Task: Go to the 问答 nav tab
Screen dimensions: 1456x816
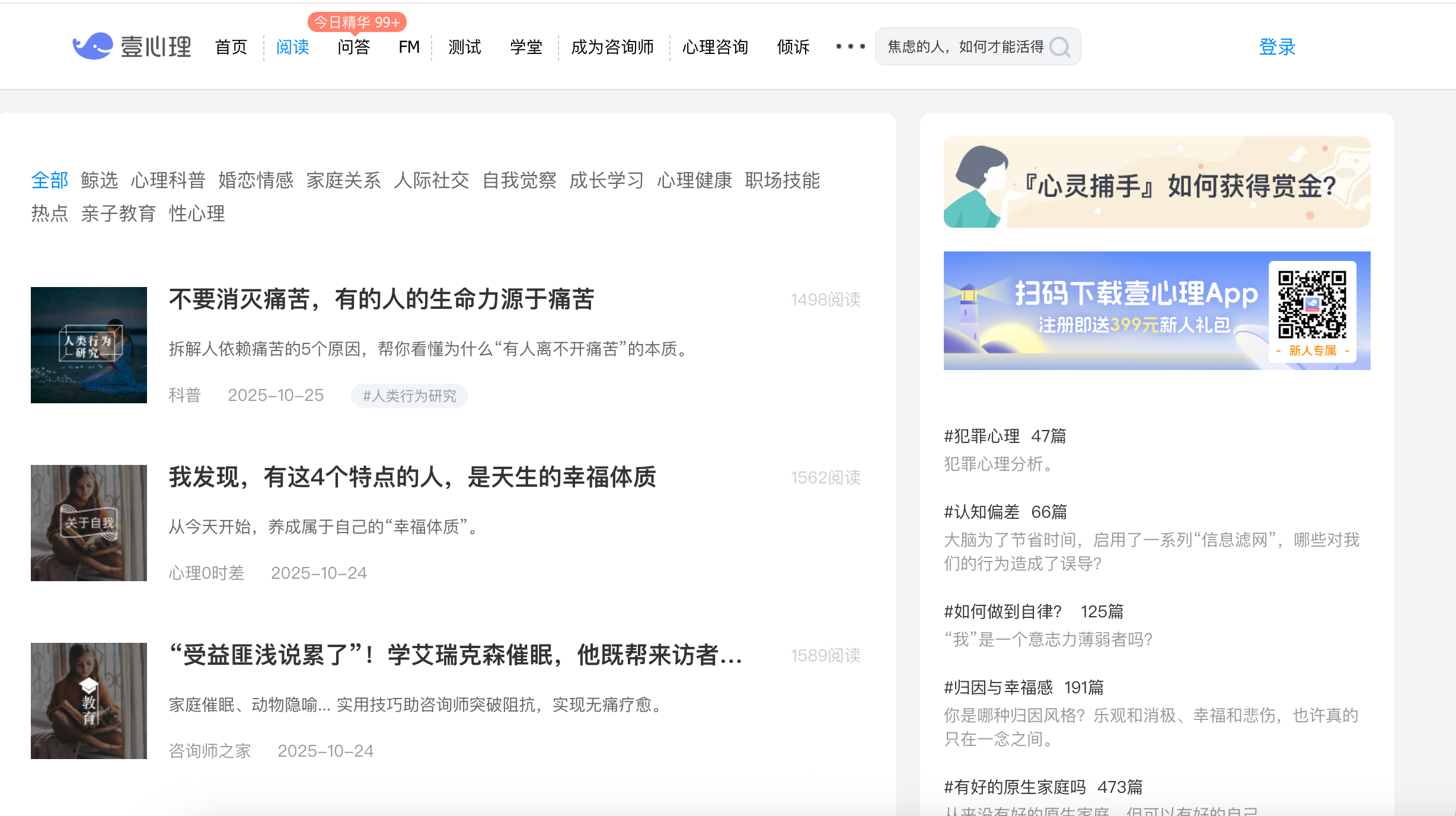Action: coord(354,47)
